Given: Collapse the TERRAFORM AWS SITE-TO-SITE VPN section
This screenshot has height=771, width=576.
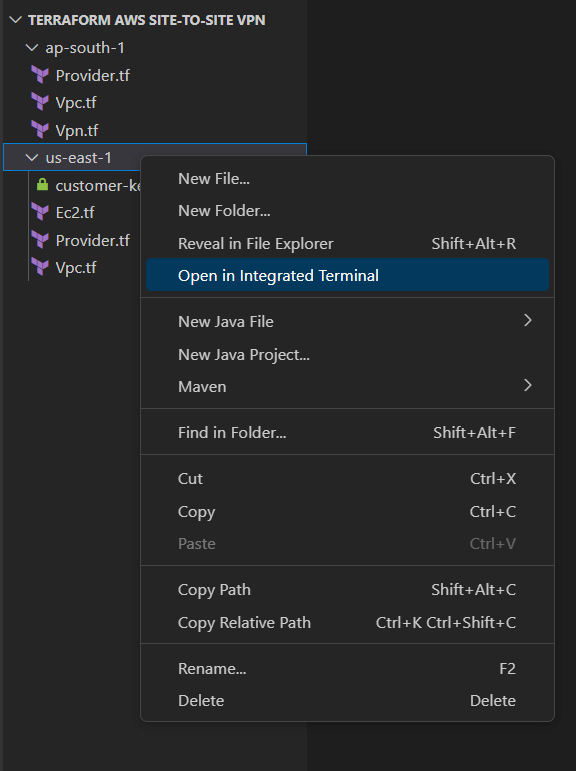Looking at the screenshot, I should coord(16,20).
